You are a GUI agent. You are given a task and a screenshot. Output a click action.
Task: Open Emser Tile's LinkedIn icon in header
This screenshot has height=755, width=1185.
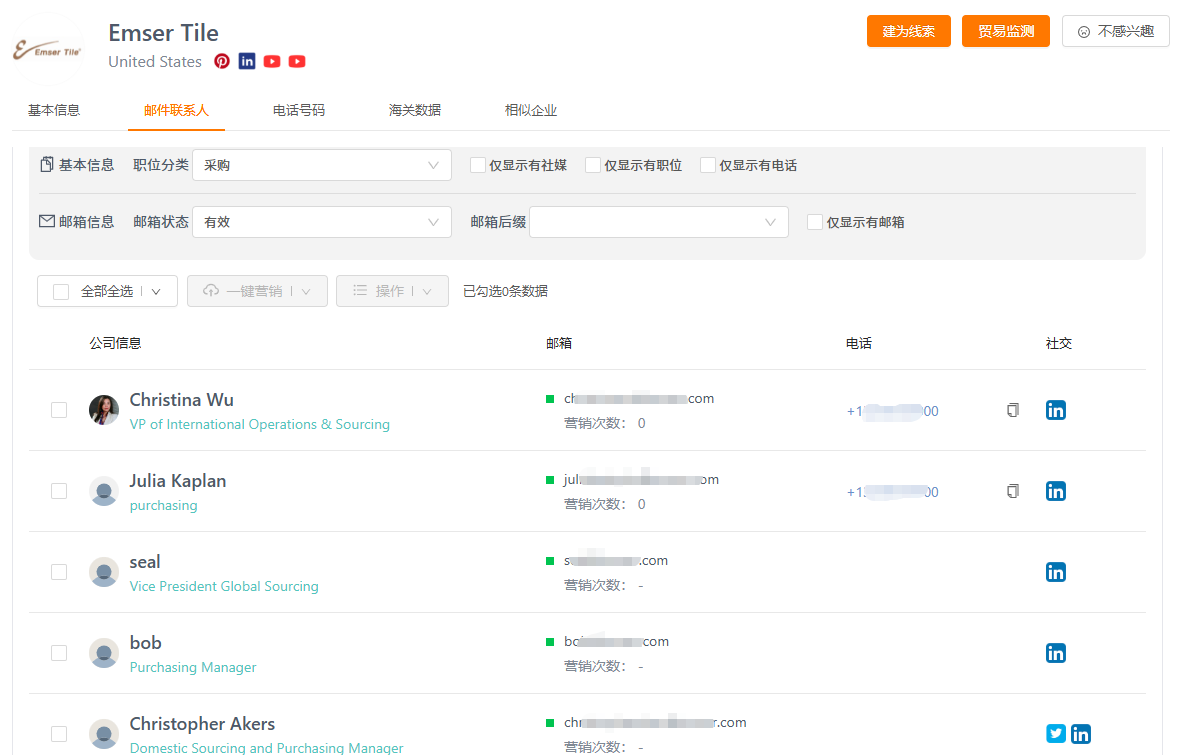pos(247,61)
